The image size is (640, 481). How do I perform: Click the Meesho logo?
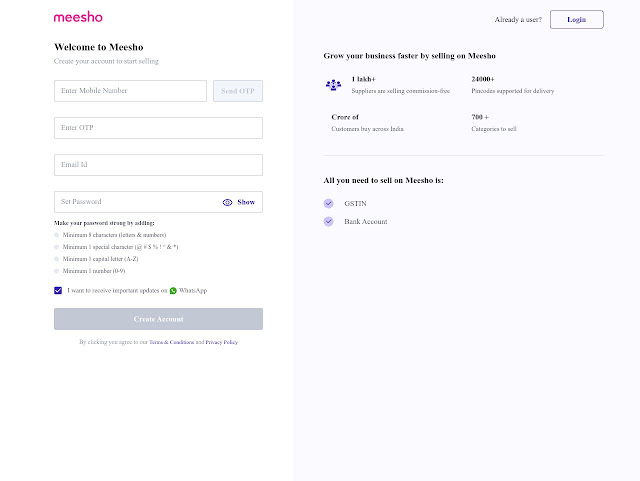click(x=78, y=17)
